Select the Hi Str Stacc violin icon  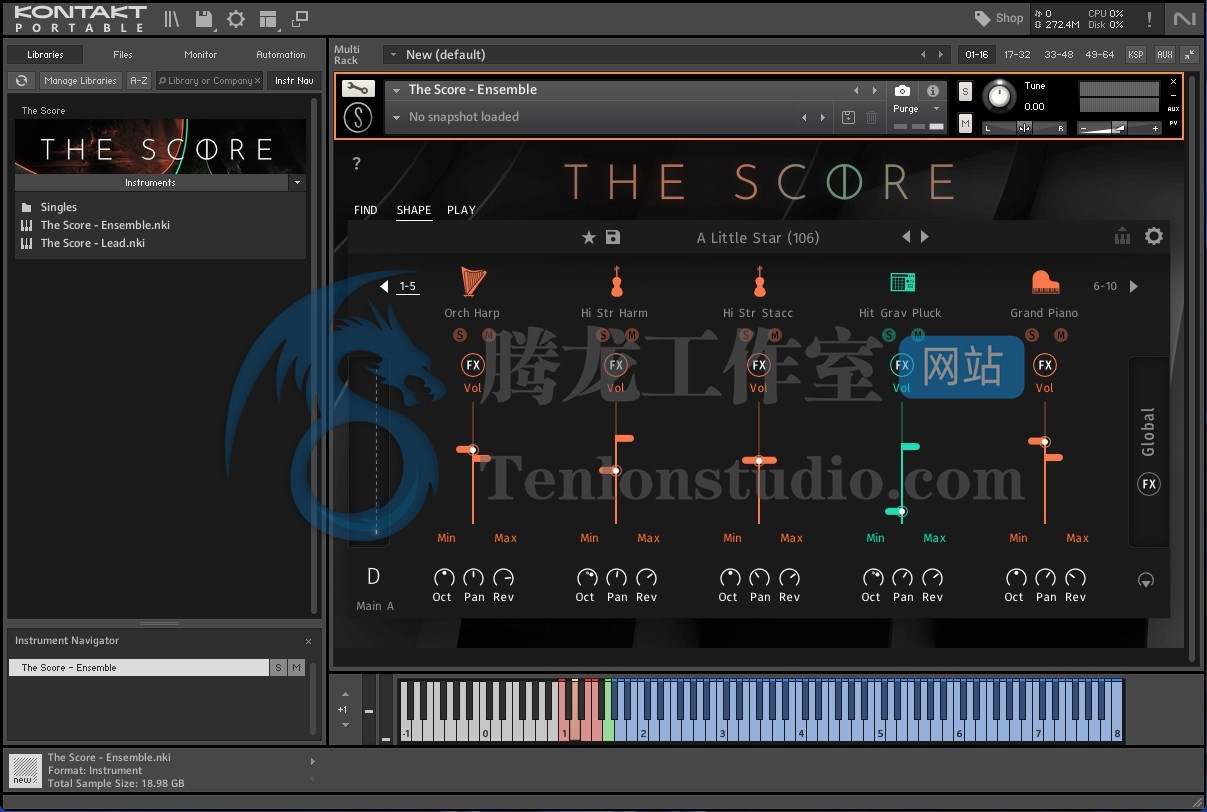click(x=759, y=282)
